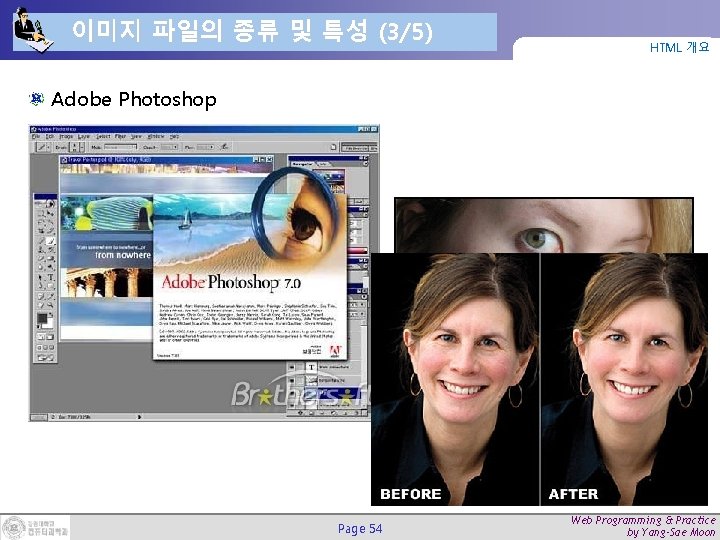The image size is (720, 540).
Task: Select the Move tool in toolbox
Action: [51, 213]
